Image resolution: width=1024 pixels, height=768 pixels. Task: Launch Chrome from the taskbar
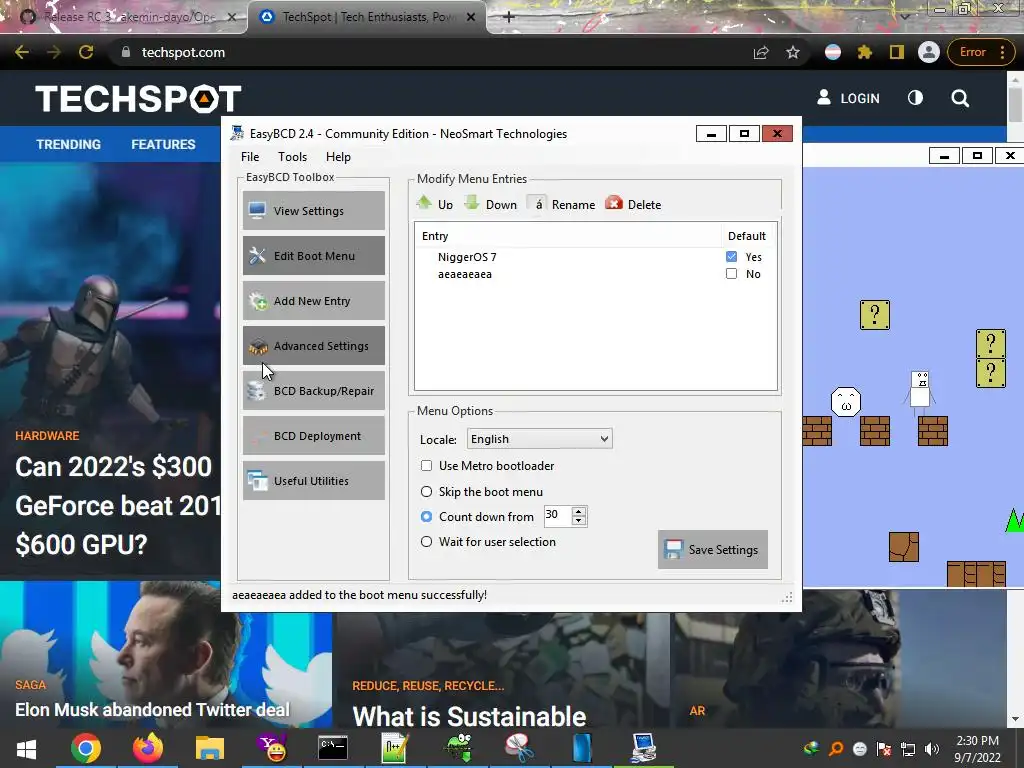click(86, 748)
